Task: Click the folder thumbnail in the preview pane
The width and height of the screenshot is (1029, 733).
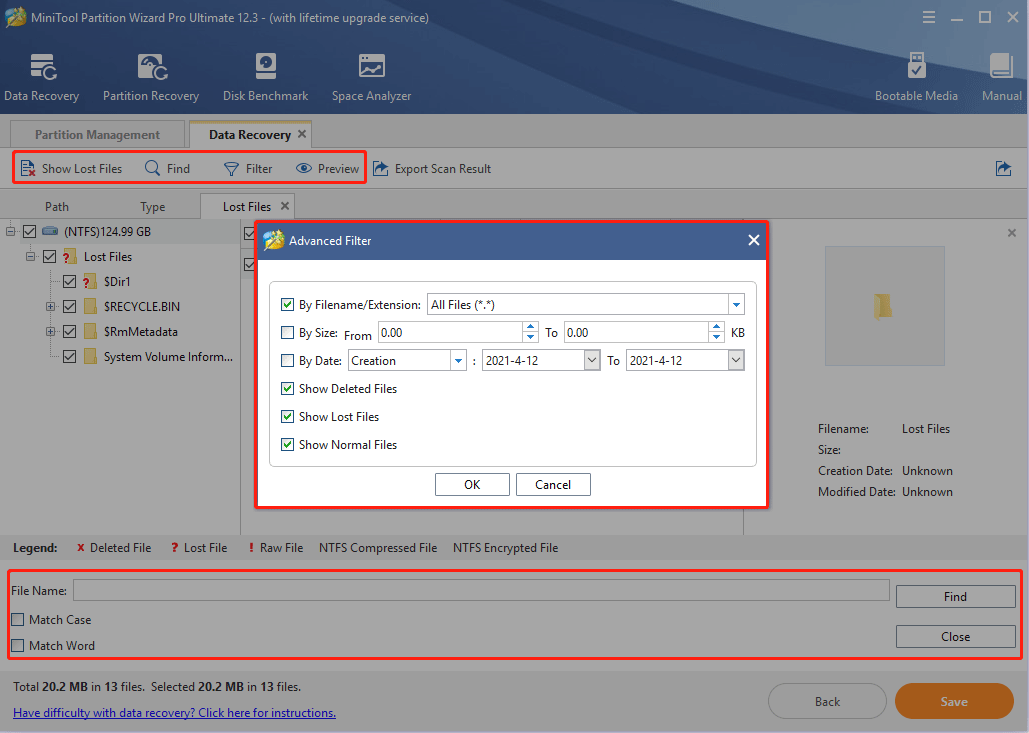Action: click(x=884, y=306)
